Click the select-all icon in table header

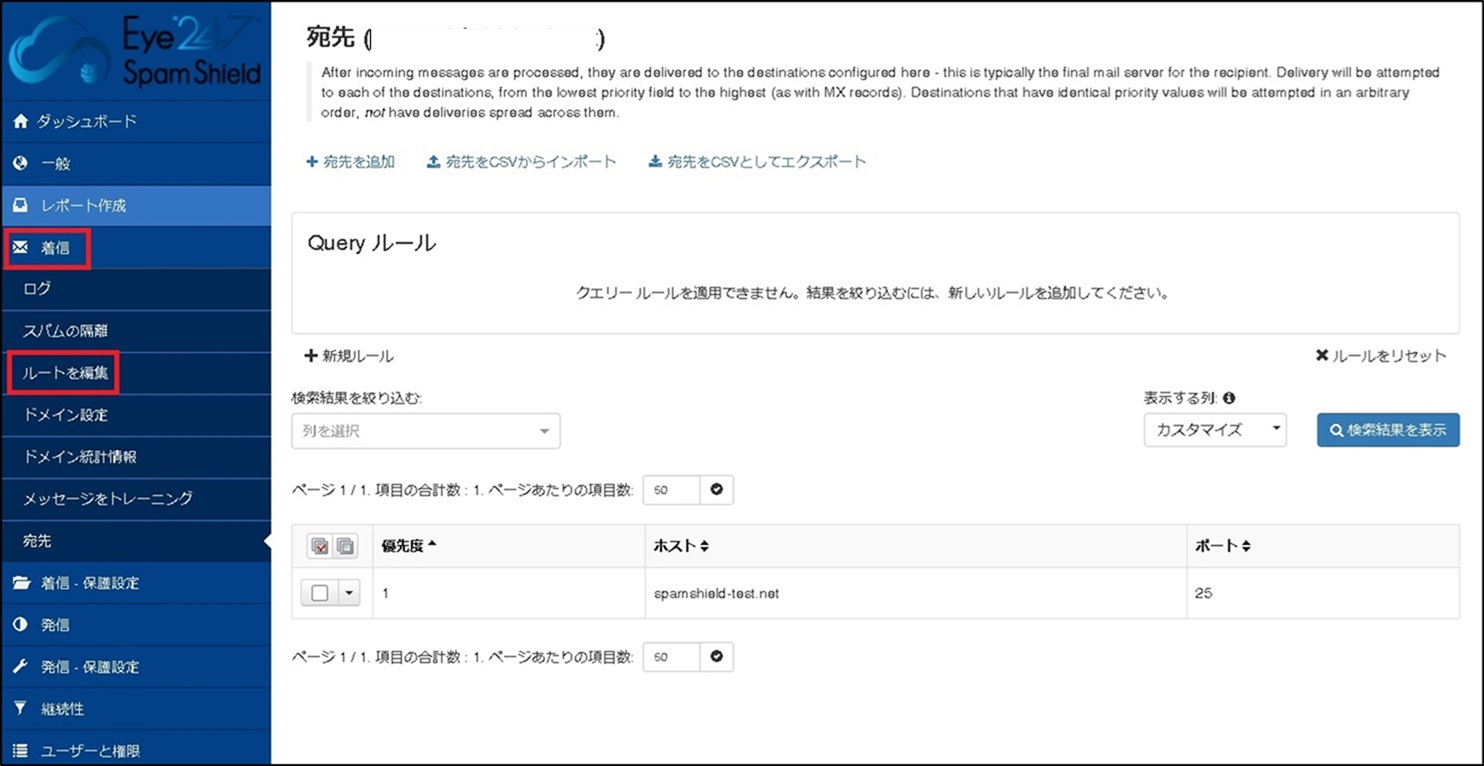(x=321, y=546)
